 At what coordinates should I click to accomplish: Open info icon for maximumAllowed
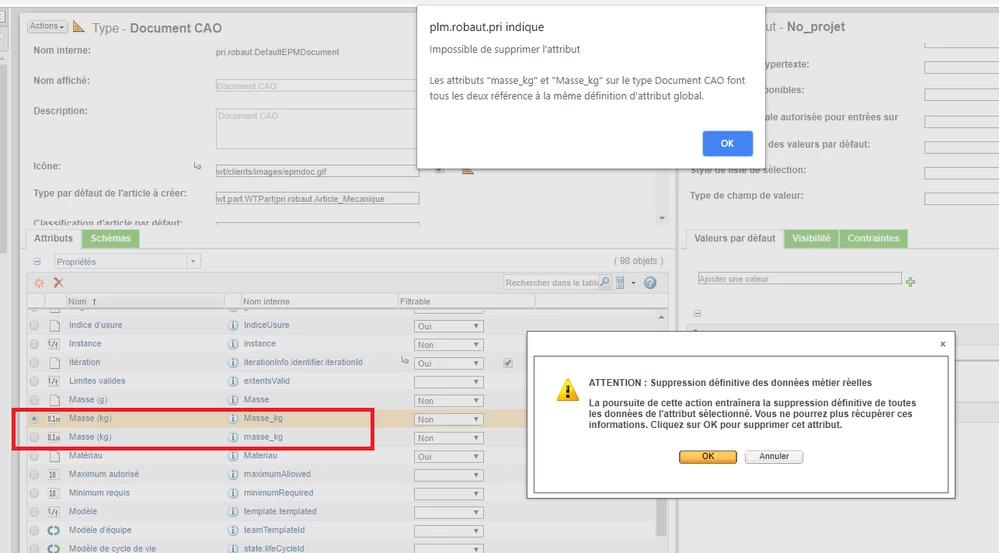[x=233, y=475]
